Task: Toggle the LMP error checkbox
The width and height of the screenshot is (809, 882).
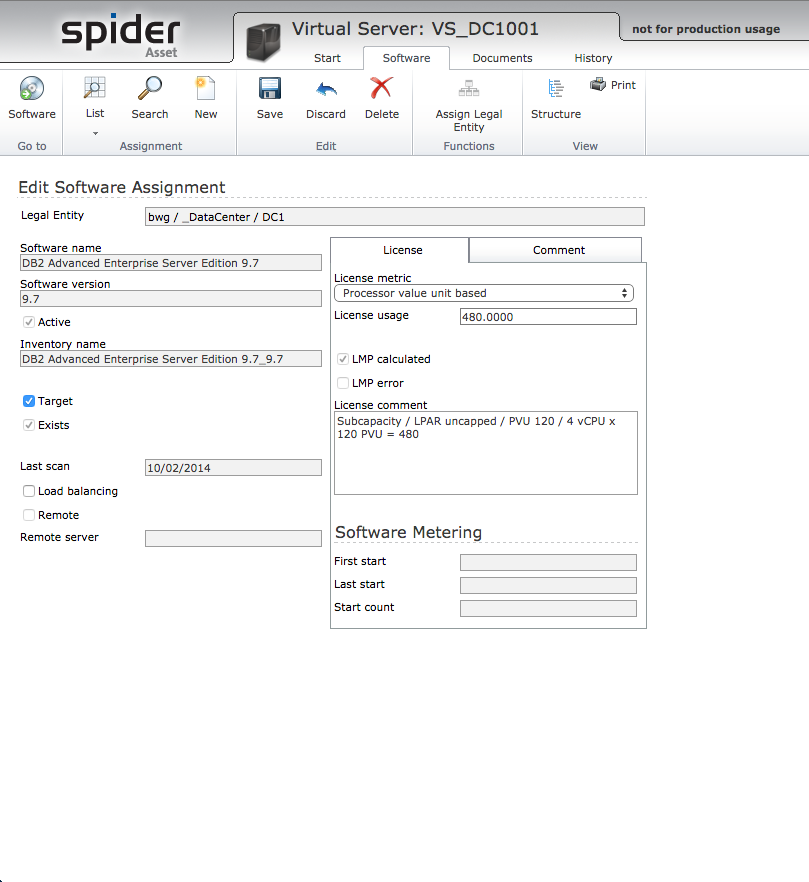Action: point(343,383)
